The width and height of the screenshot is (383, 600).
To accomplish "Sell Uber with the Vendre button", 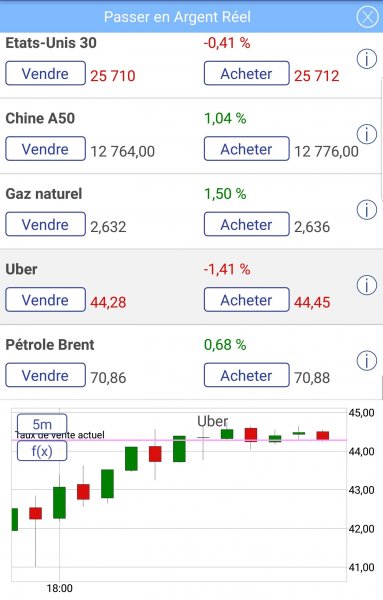I will (45, 299).
